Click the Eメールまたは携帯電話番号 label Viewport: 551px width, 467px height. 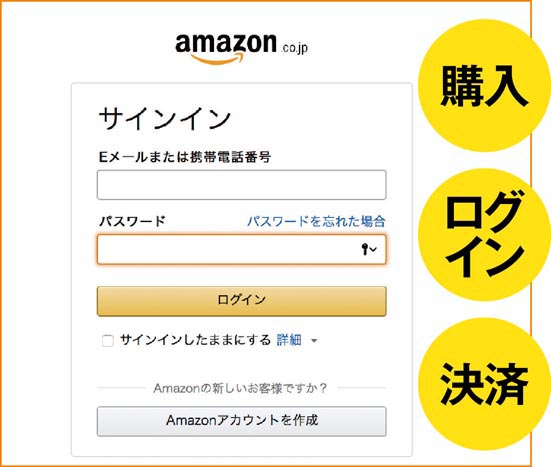pyautogui.click(x=185, y=157)
